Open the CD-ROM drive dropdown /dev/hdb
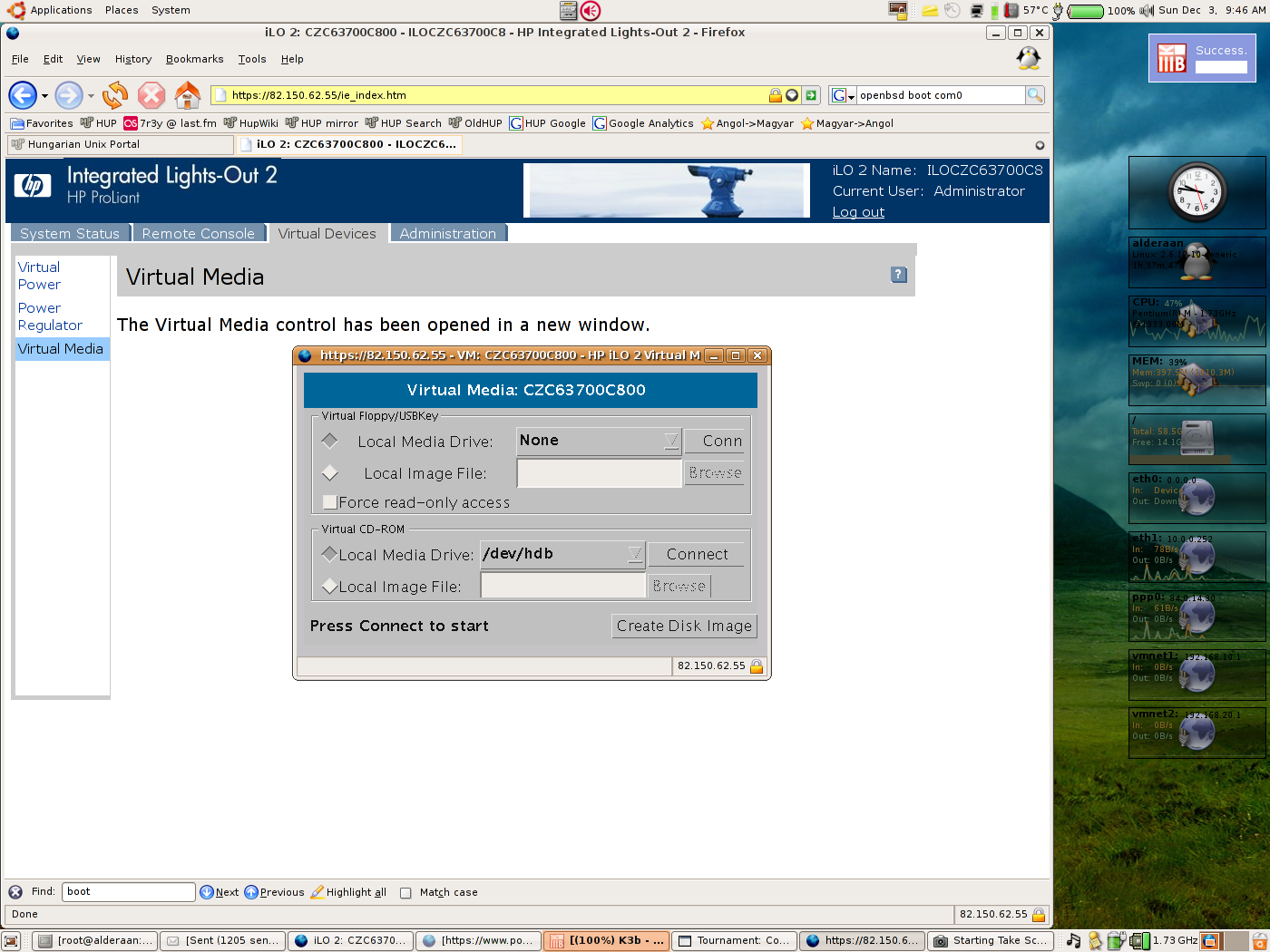 pyautogui.click(x=562, y=554)
